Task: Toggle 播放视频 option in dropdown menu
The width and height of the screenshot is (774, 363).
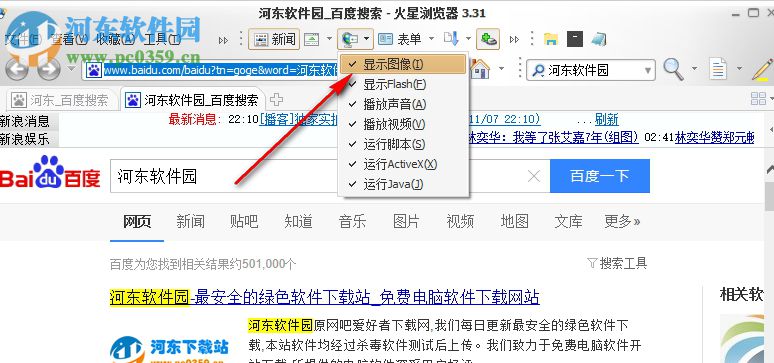Action: coord(403,124)
